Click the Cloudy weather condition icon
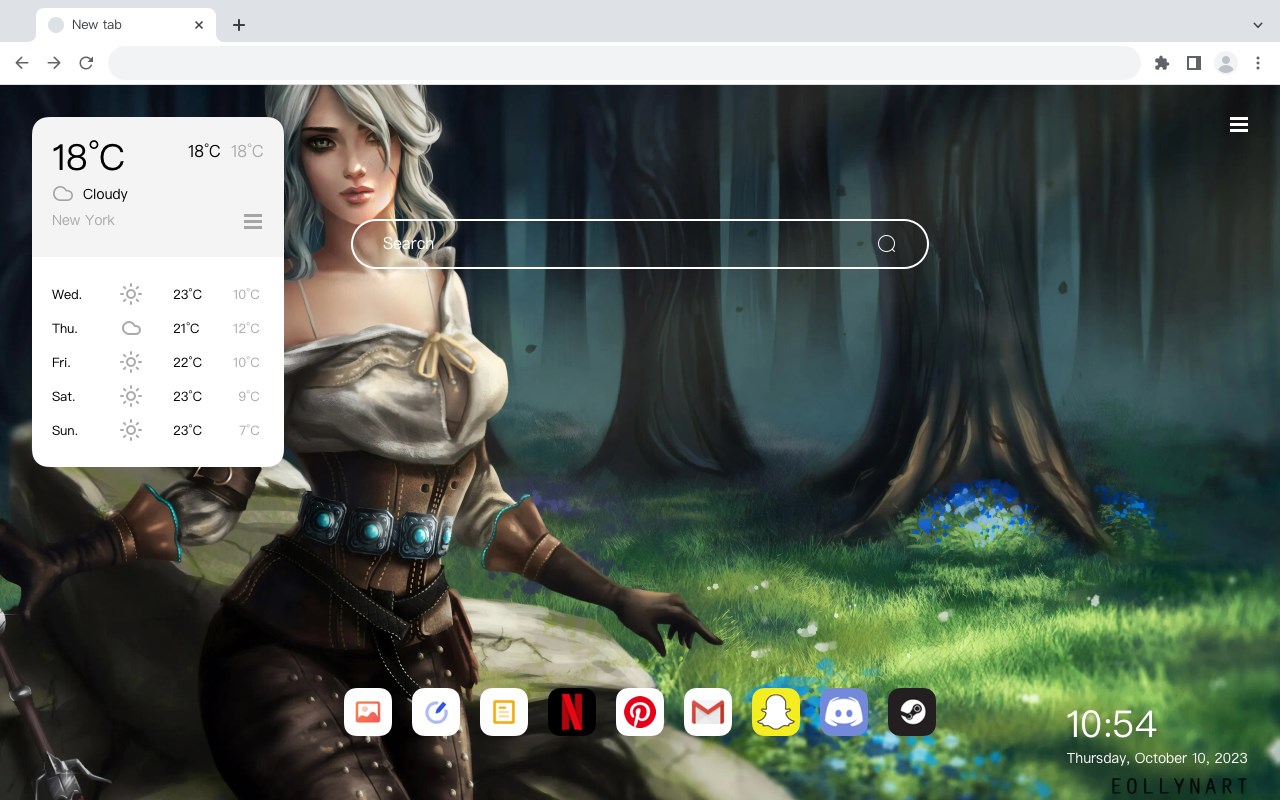The image size is (1280, 800). tap(63, 194)
